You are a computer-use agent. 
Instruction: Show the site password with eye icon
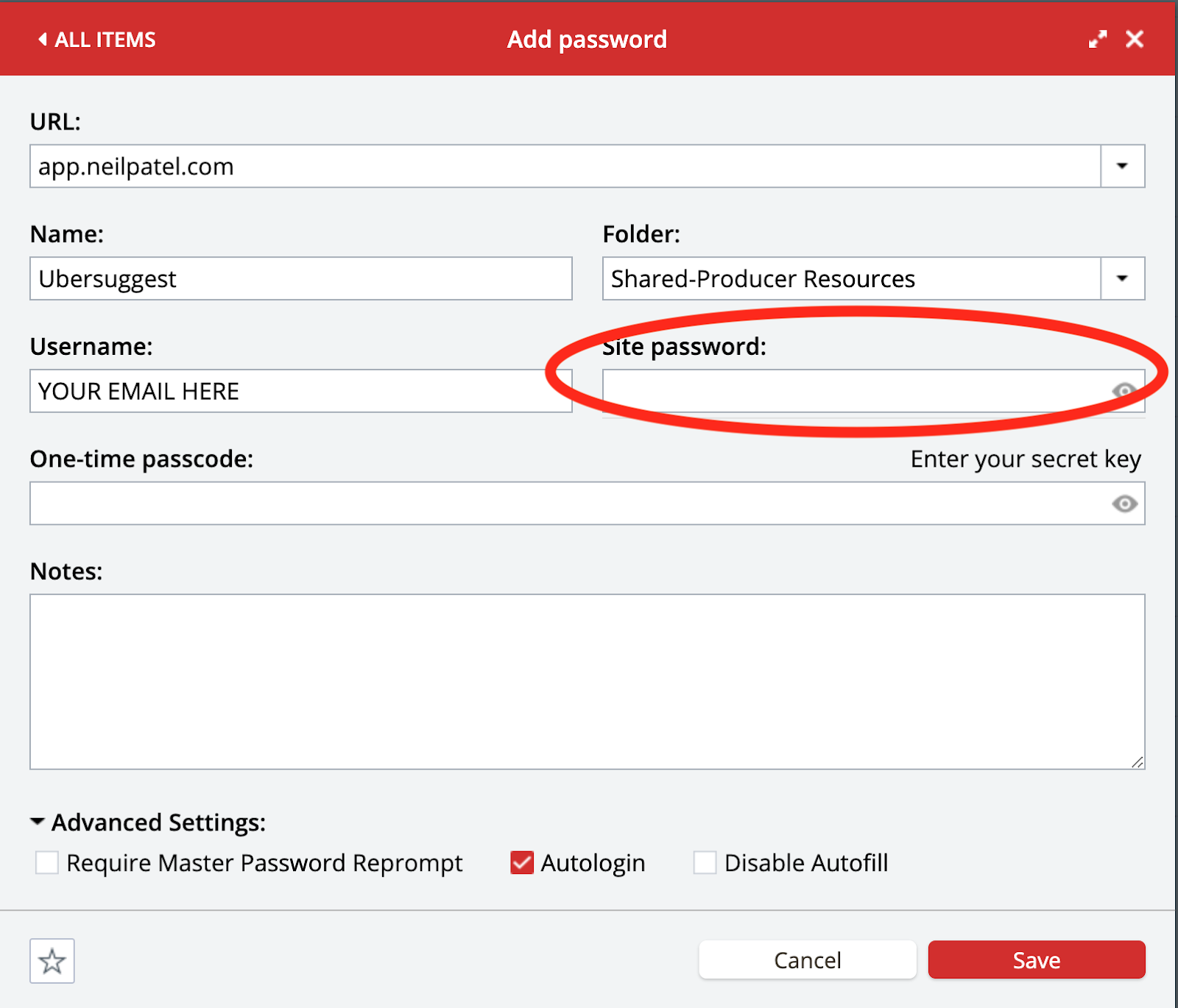(1124, 390)
